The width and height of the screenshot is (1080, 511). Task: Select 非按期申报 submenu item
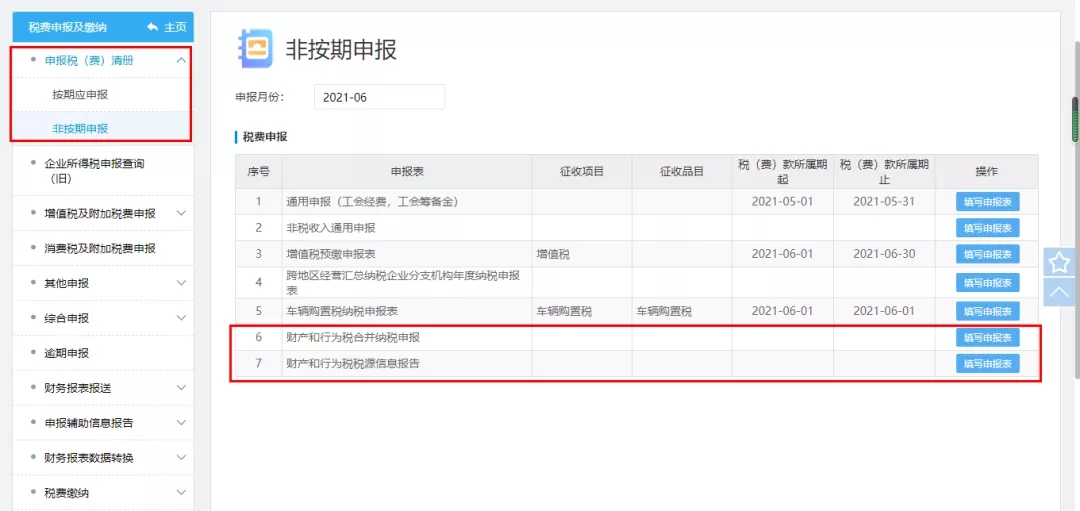pyautogui.click(x=80, y=128)
